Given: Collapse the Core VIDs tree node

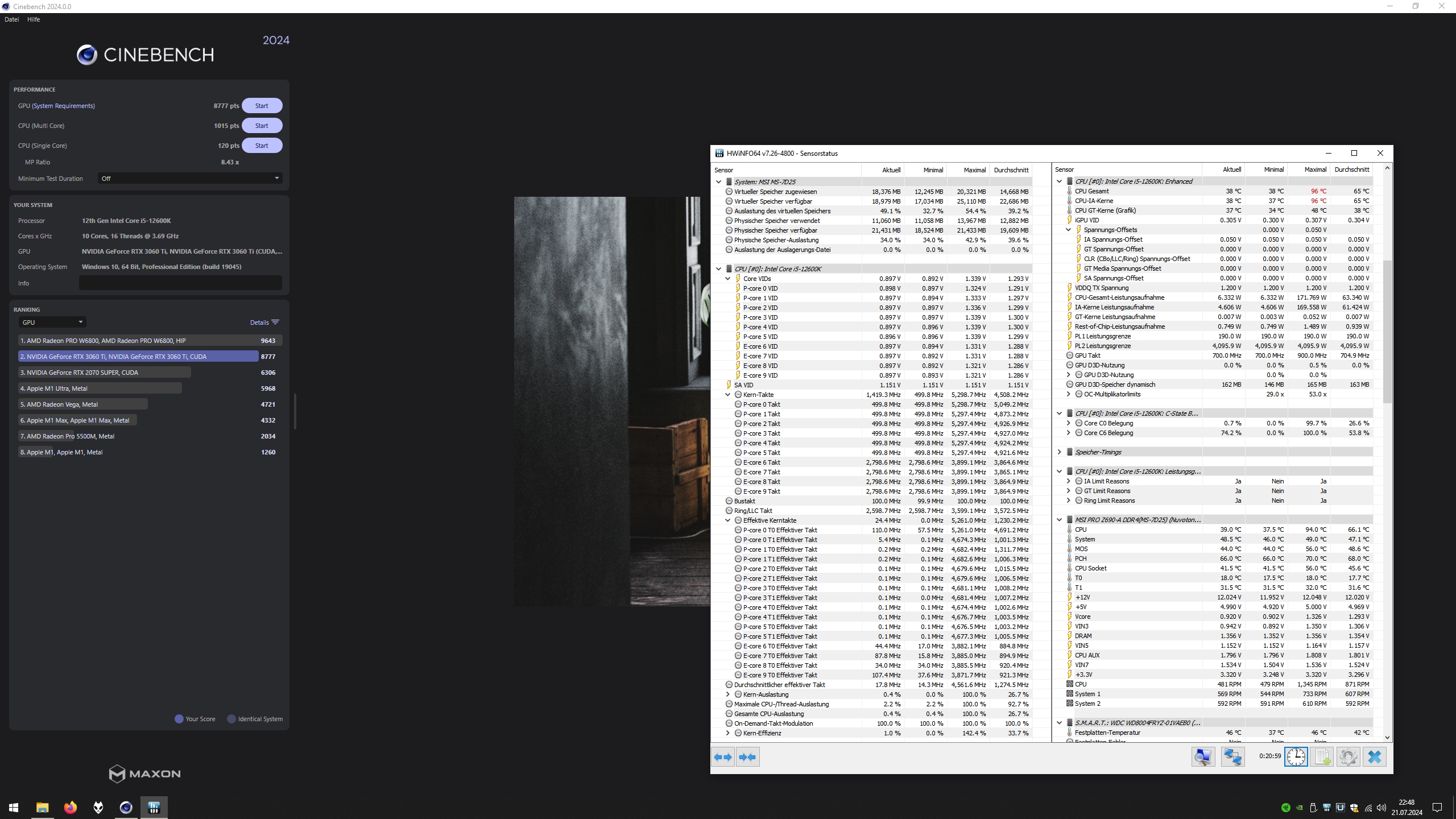Looking at the screenshot, I should [x=727, y=279].
